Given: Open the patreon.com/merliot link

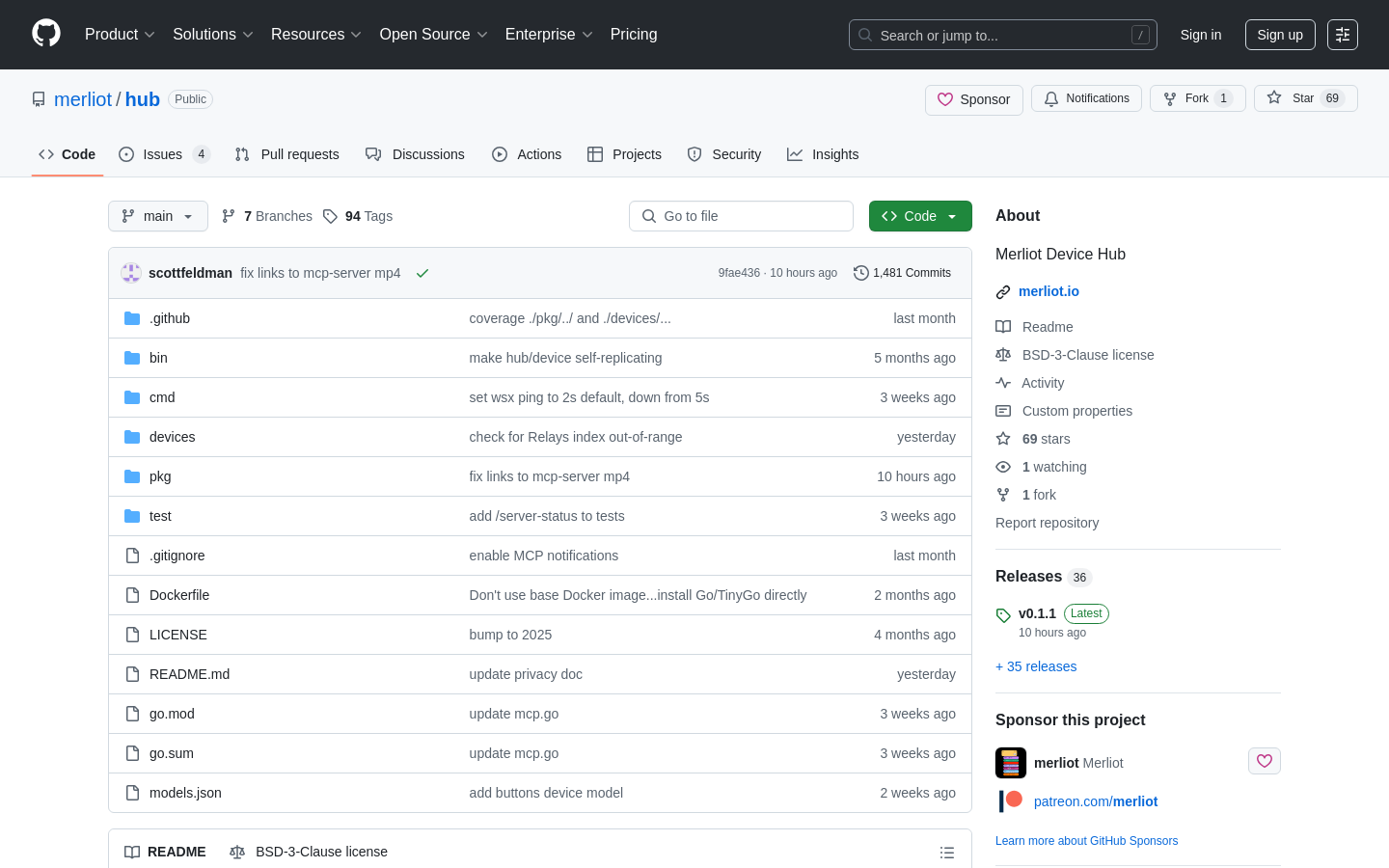Looking at the screenshot, I should click(x=1096, y=801).
